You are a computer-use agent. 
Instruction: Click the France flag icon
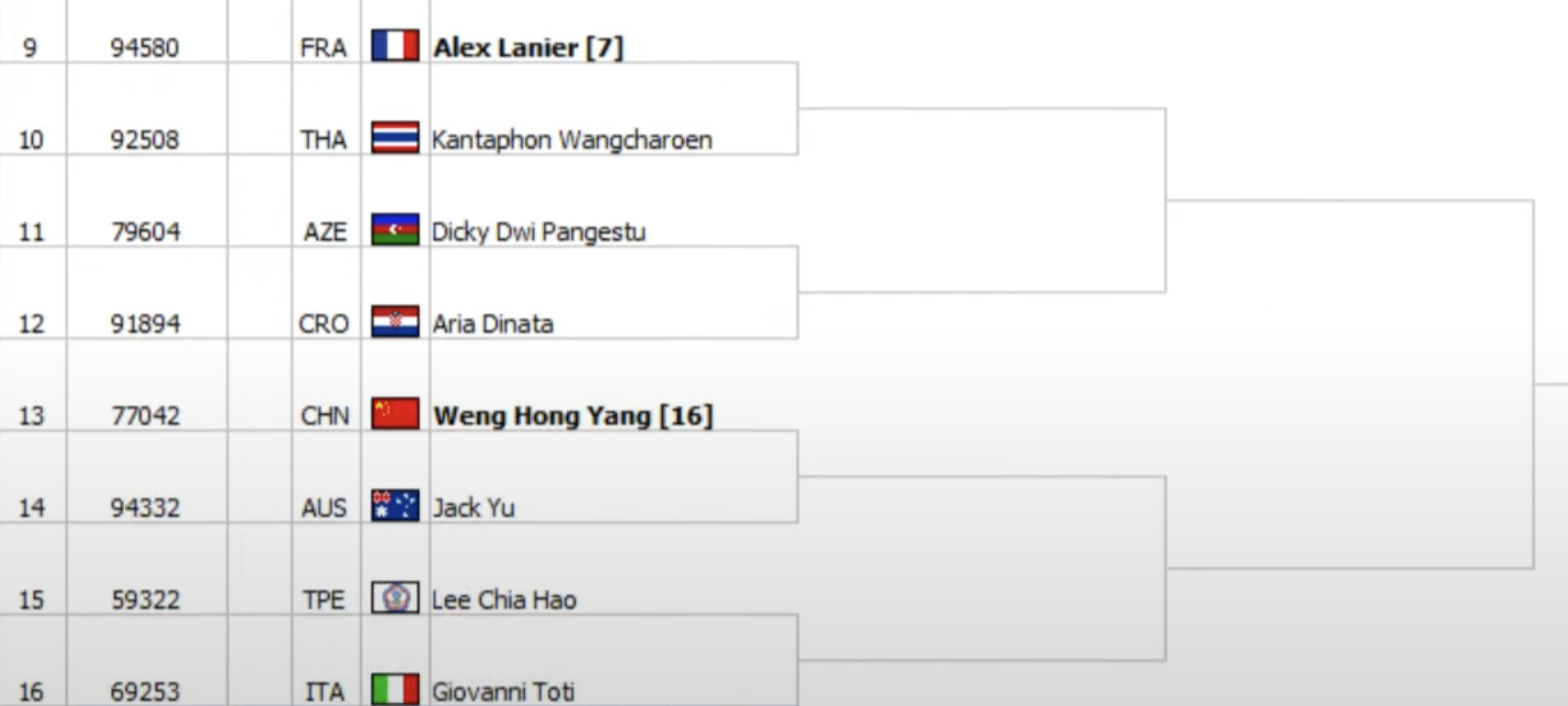395,45
